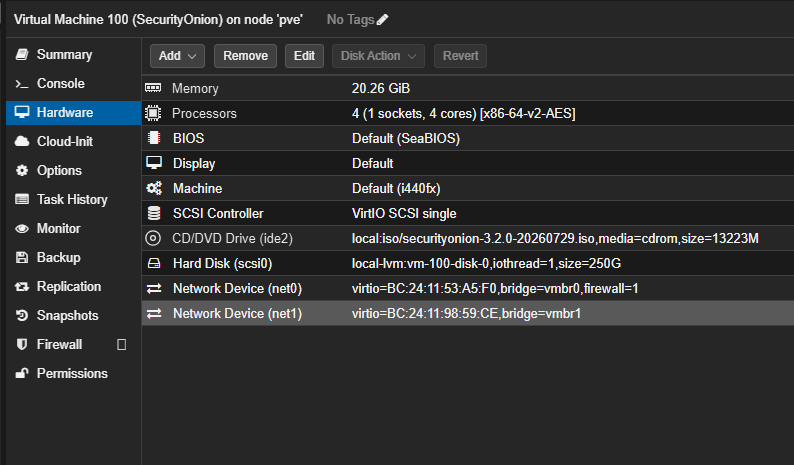Click the 20.26 GiB memory value
Viewport: 794px width, 465px height.
point(381,89)
